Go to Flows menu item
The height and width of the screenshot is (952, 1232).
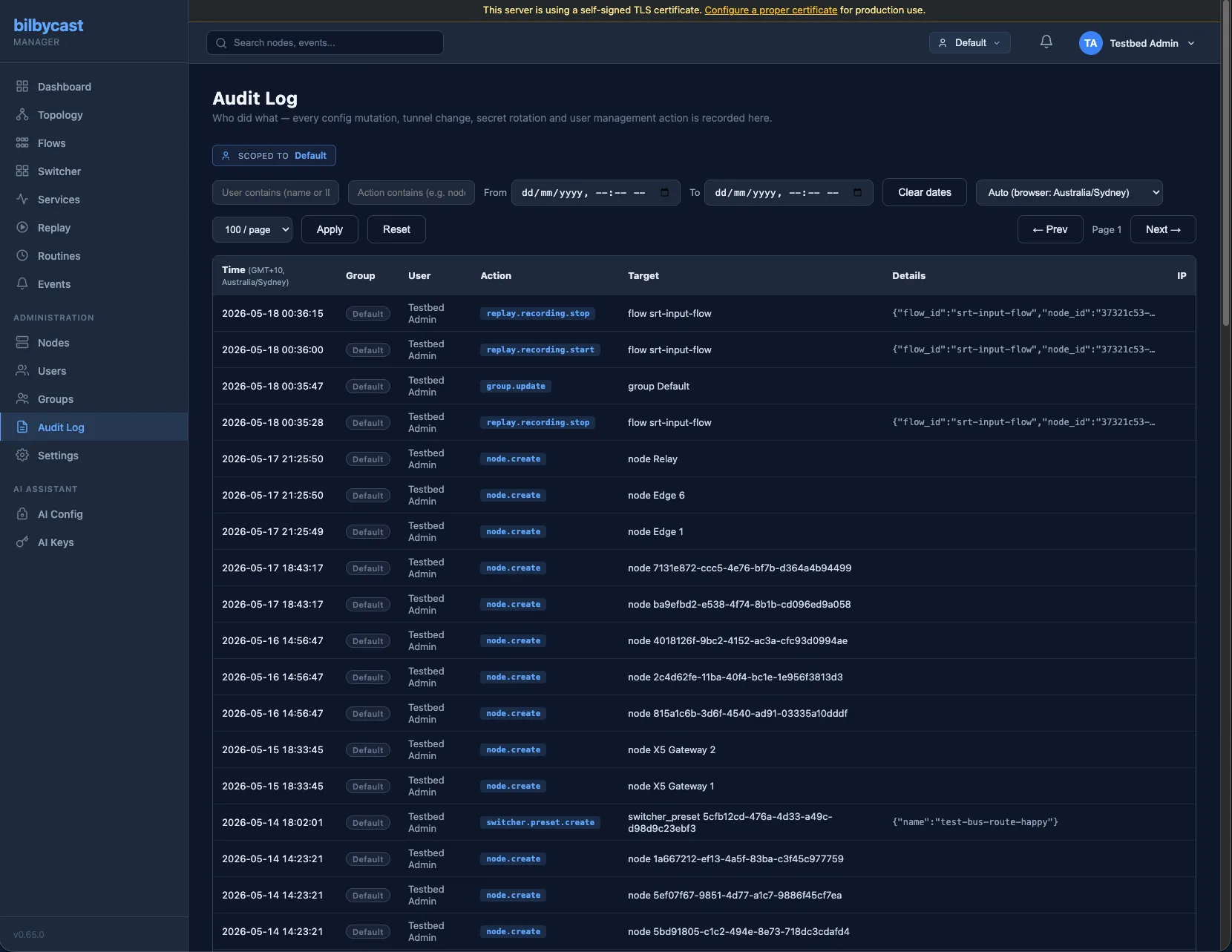(94, 143)
